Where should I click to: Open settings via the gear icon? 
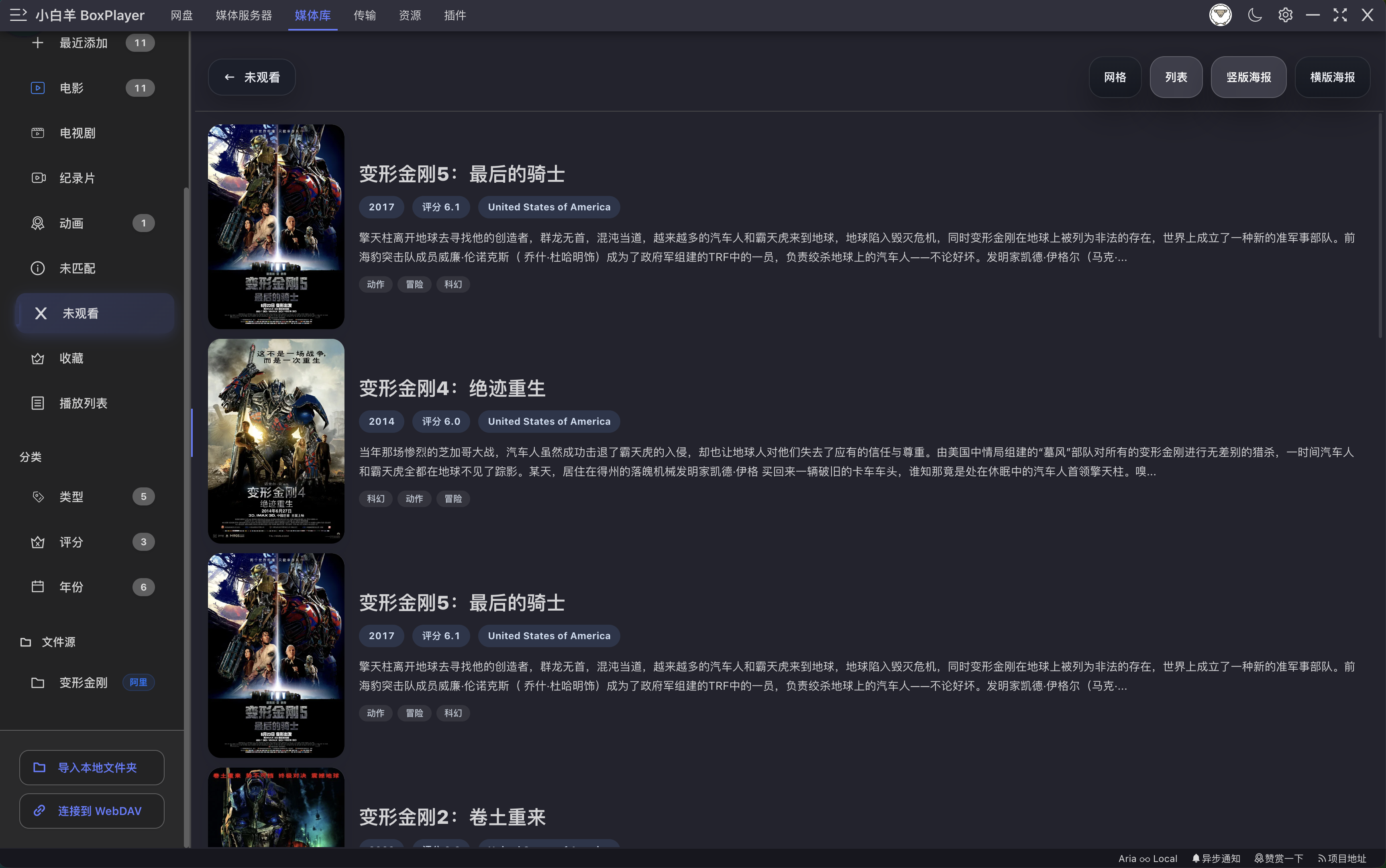[1285, 15]
